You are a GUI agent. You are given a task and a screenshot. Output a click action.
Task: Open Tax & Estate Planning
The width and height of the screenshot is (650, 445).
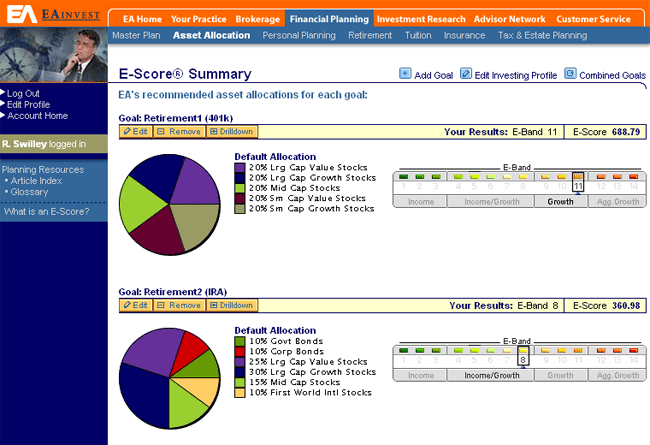[x=542, y=35]
